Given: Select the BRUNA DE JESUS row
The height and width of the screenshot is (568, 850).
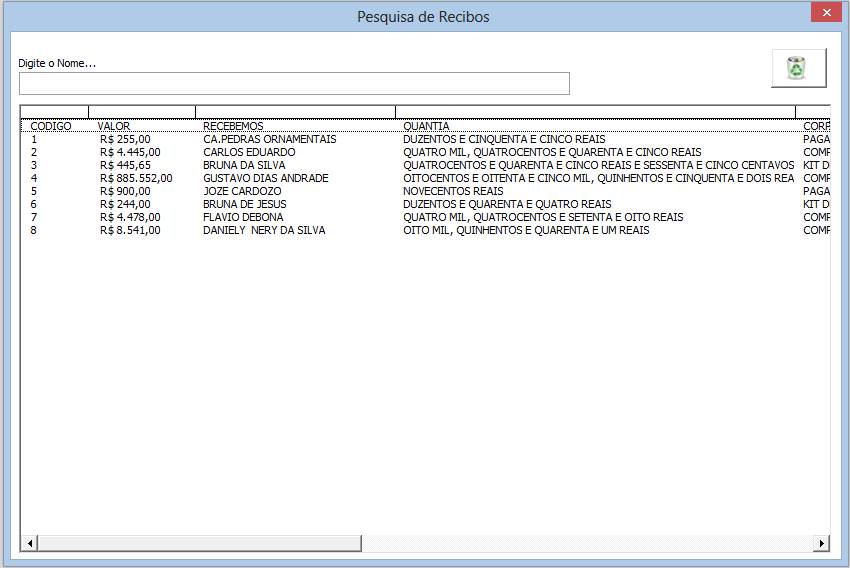Looking at the screenshot, I should 426,204.
